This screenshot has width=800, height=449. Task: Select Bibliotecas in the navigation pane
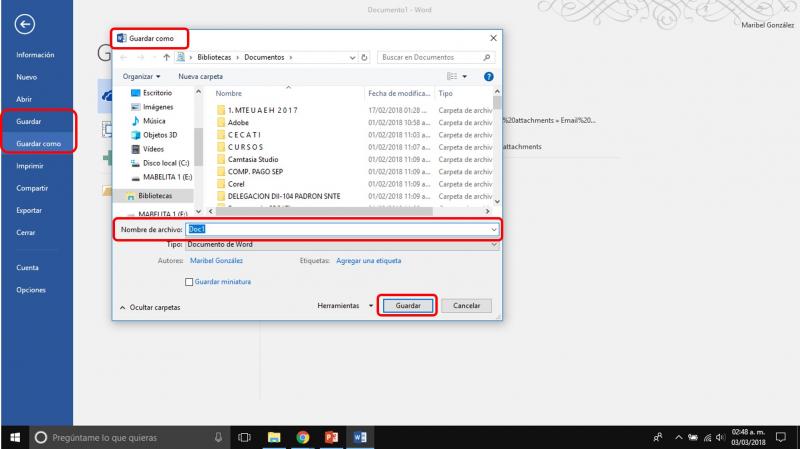[155, 195]
